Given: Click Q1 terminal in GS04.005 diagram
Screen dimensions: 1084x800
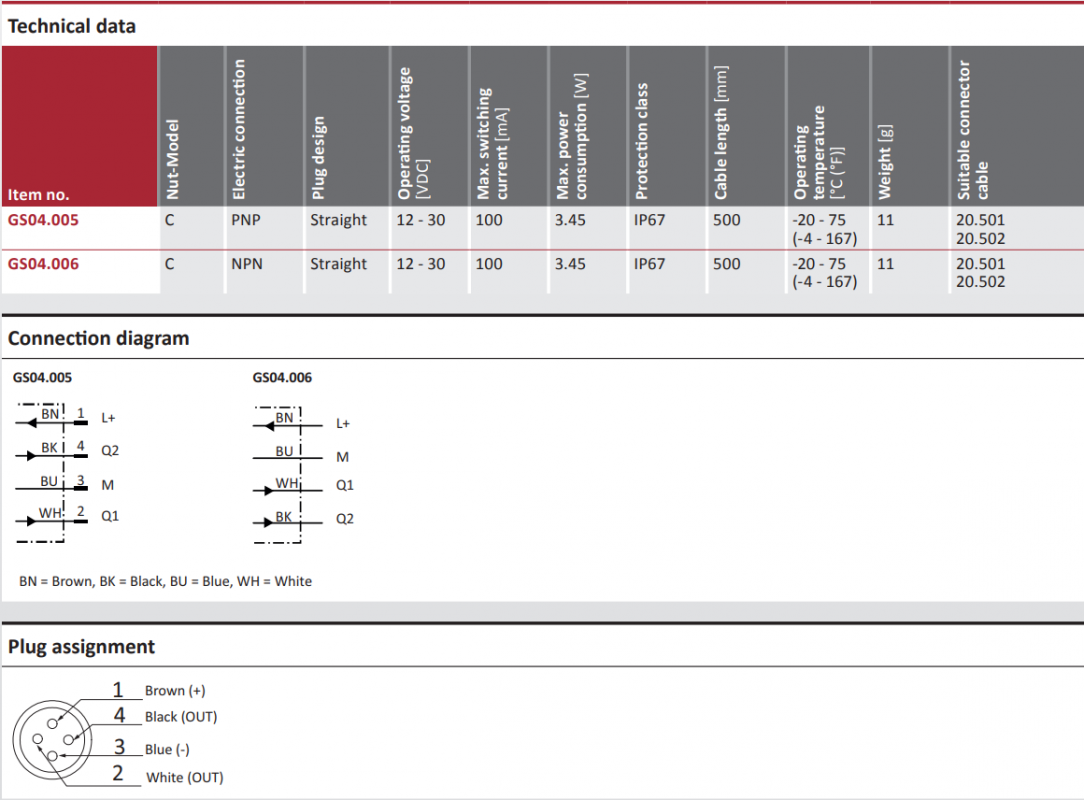Looking at the screenshot, I should pyautogui.click(x=110, y=516).
